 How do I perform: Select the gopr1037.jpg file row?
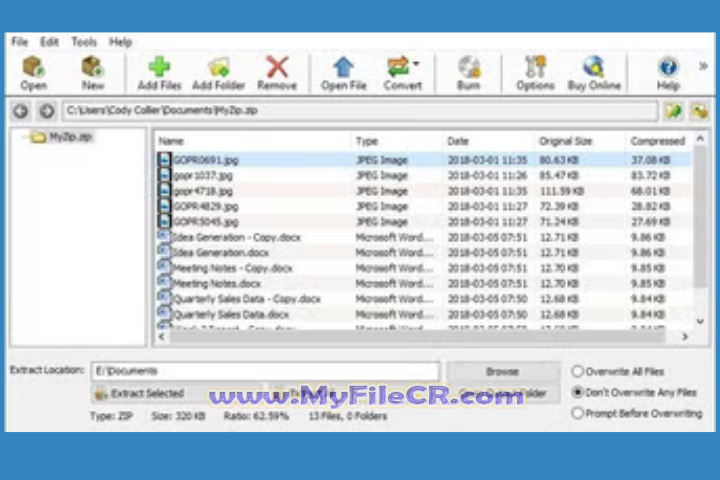(423, 175)
